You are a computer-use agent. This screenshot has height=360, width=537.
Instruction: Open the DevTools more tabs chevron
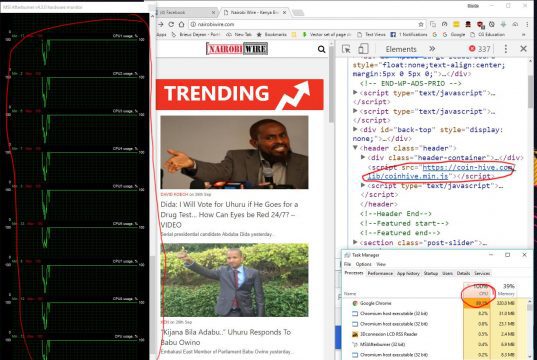(432, 49)
